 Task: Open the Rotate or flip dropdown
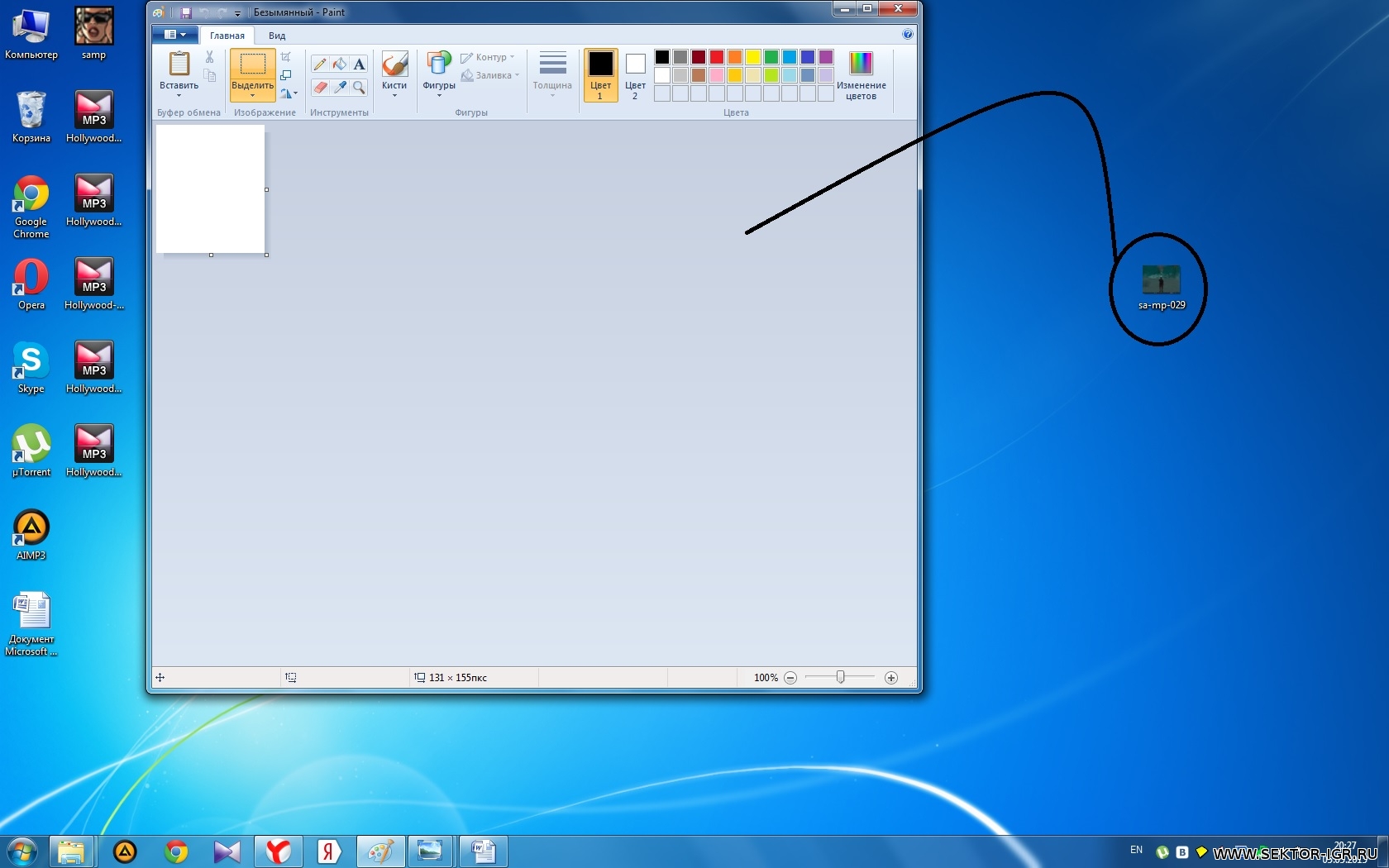[289, 93]
